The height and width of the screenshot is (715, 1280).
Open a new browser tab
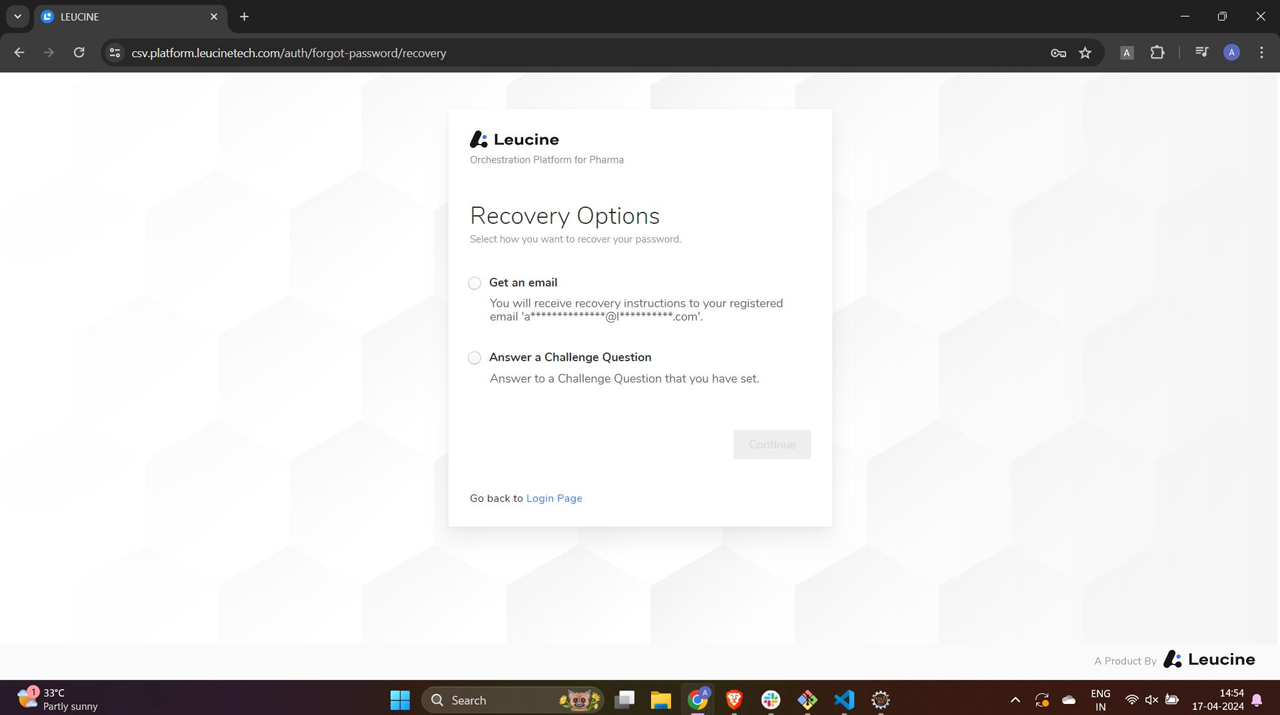click(244, 17)
